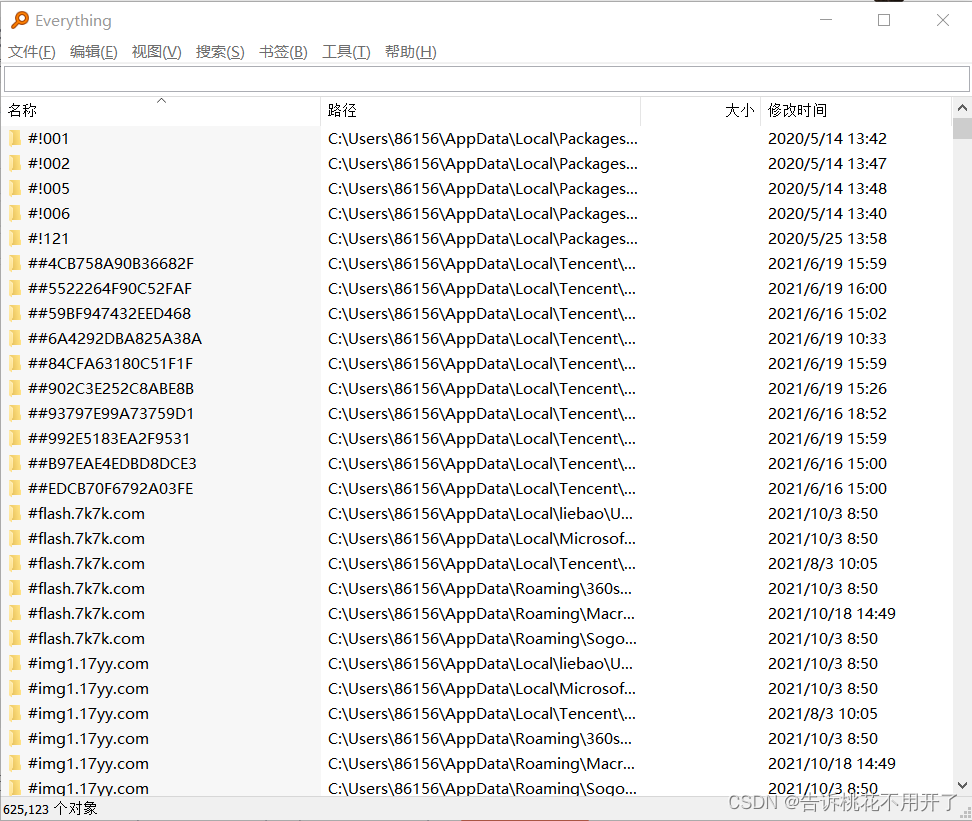This screenshot has width=972, height=821.
Task: Select #img1.17yy.com in Roaming\360s path
Action: pos(88,739)
